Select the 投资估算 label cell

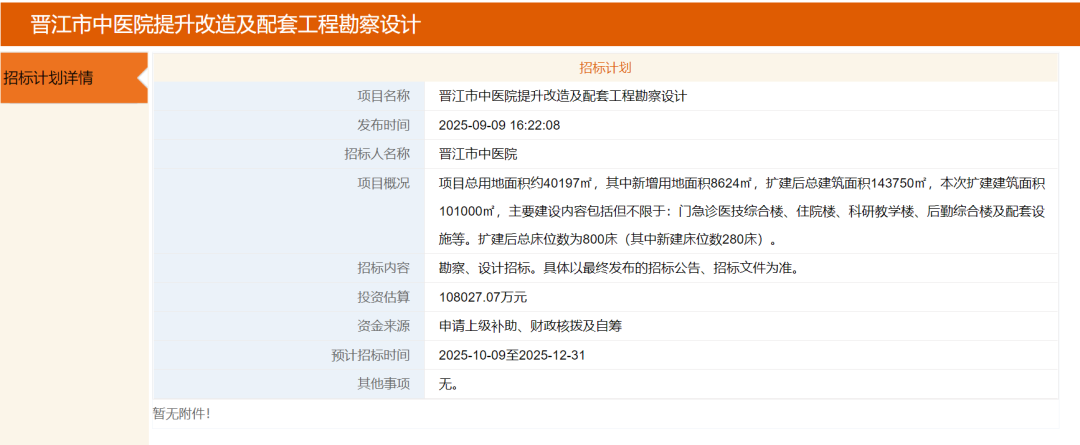click(289, 297)
